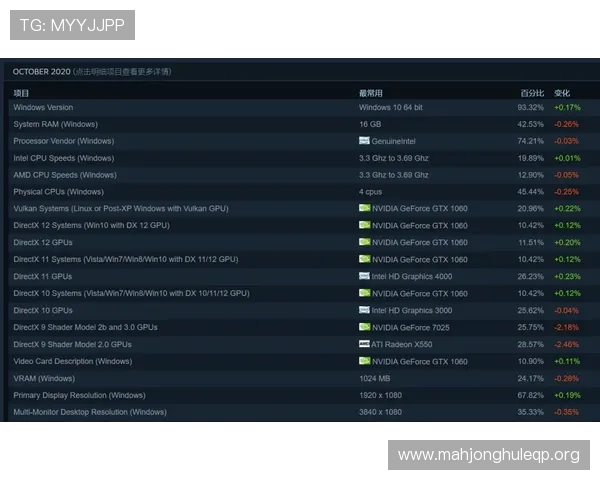Image resolution: width=600 pixels, height=480 pixels.
Task: Click Intel logo beside Intel HD Graphics 4000
Action: 364,276
